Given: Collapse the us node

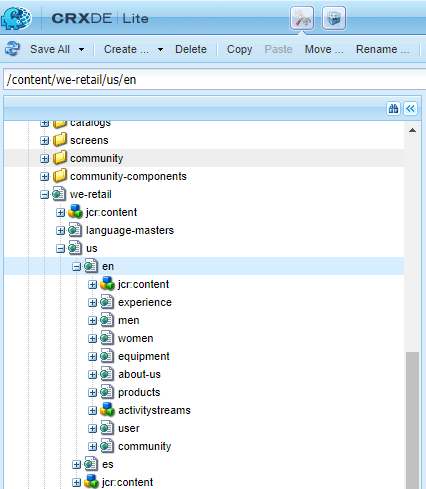Looking at the screenshot, I should click(60, 249).
